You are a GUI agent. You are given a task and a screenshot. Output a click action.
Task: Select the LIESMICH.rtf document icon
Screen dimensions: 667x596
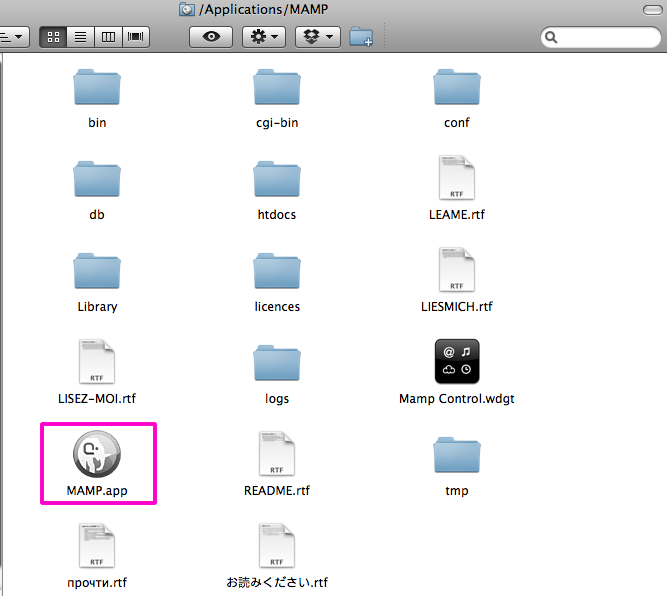tap(457, 270)
